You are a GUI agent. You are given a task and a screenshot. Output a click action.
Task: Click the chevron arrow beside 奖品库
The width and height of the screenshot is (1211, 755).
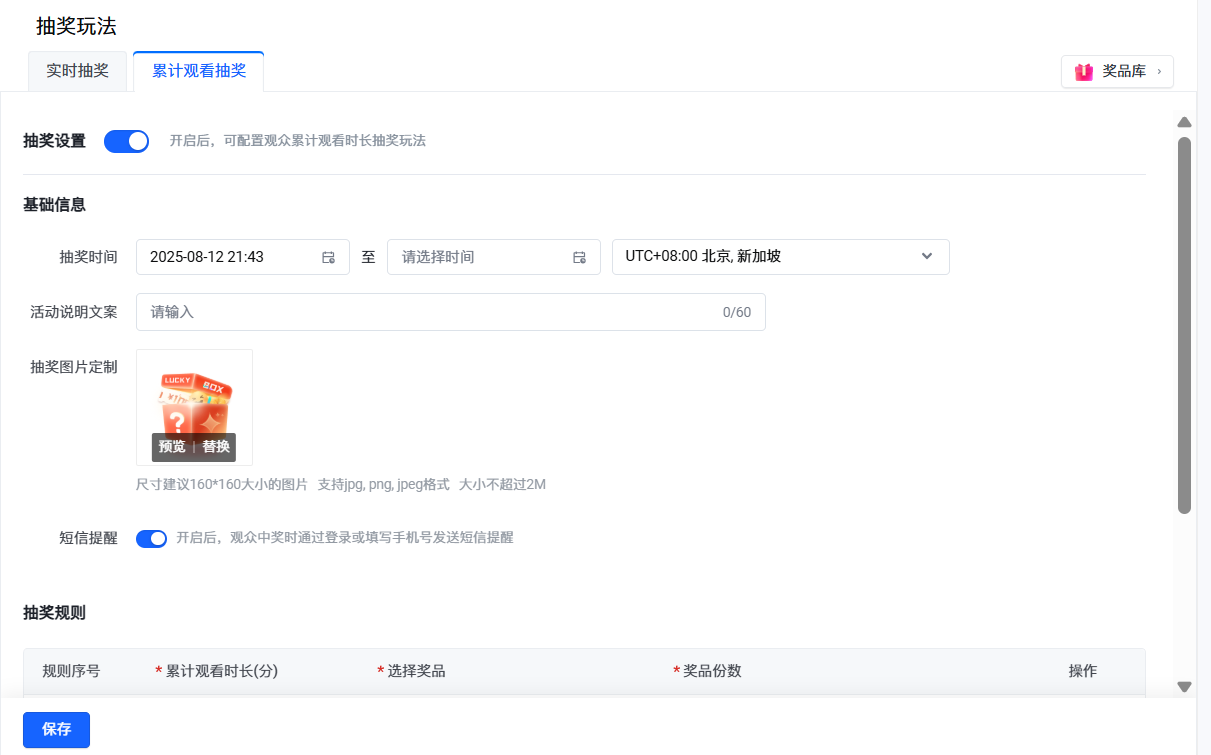[x=1159, y=72]
